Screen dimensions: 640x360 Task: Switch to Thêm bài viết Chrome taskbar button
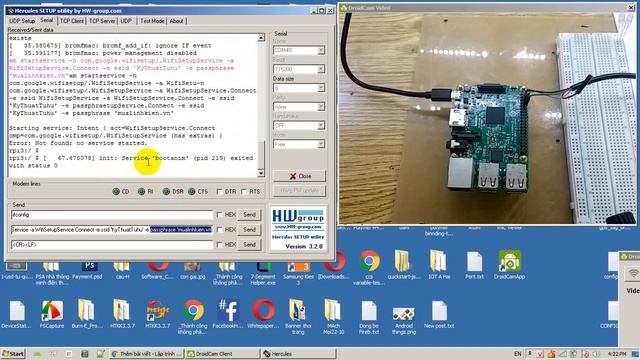click(x=147, y=354)
